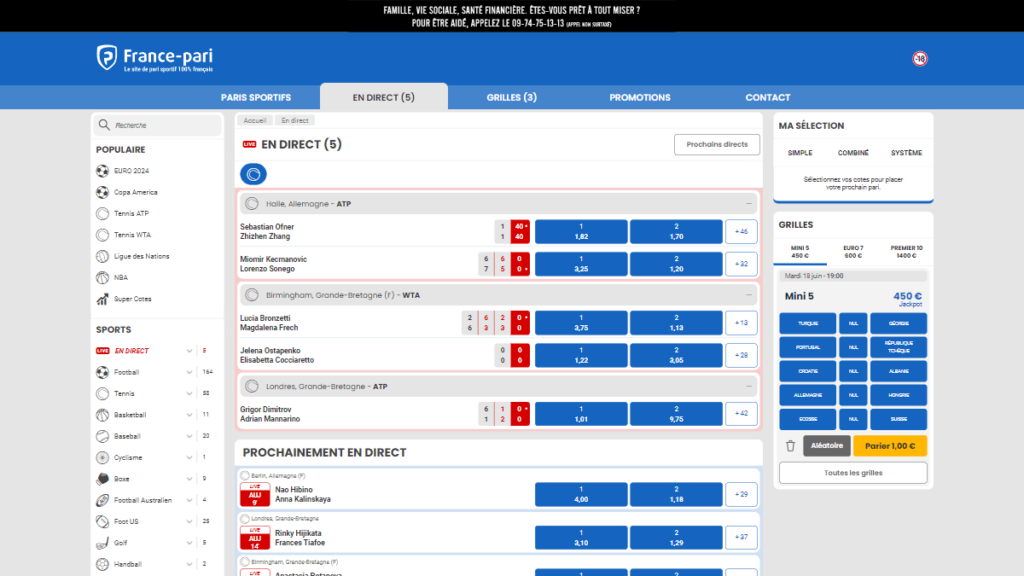
Task: Collapse the Halle, Allemagne ATP section
Action: point(749,204)
